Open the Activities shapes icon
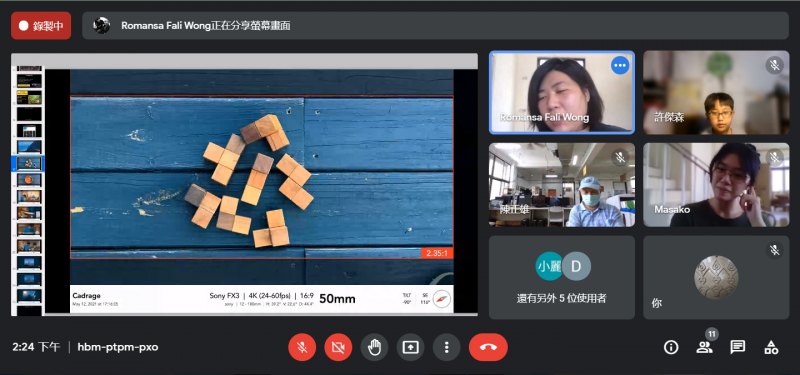 (x=771, y=347)
